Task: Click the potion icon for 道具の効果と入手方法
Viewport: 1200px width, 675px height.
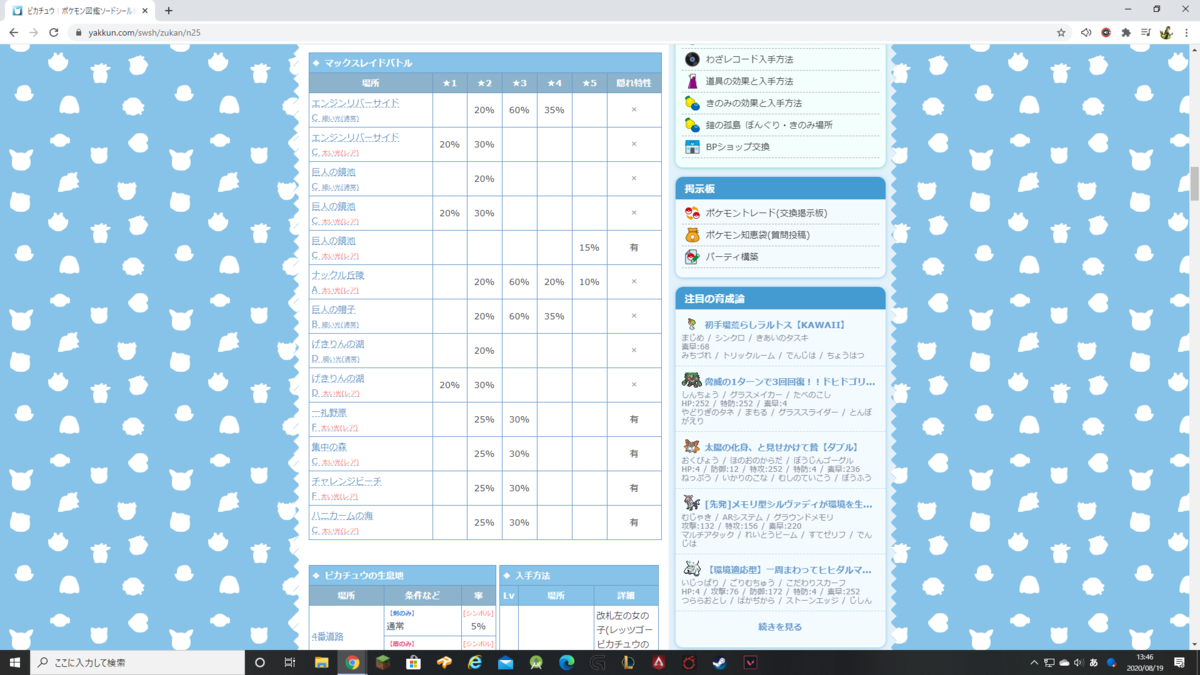Action: 691,81
